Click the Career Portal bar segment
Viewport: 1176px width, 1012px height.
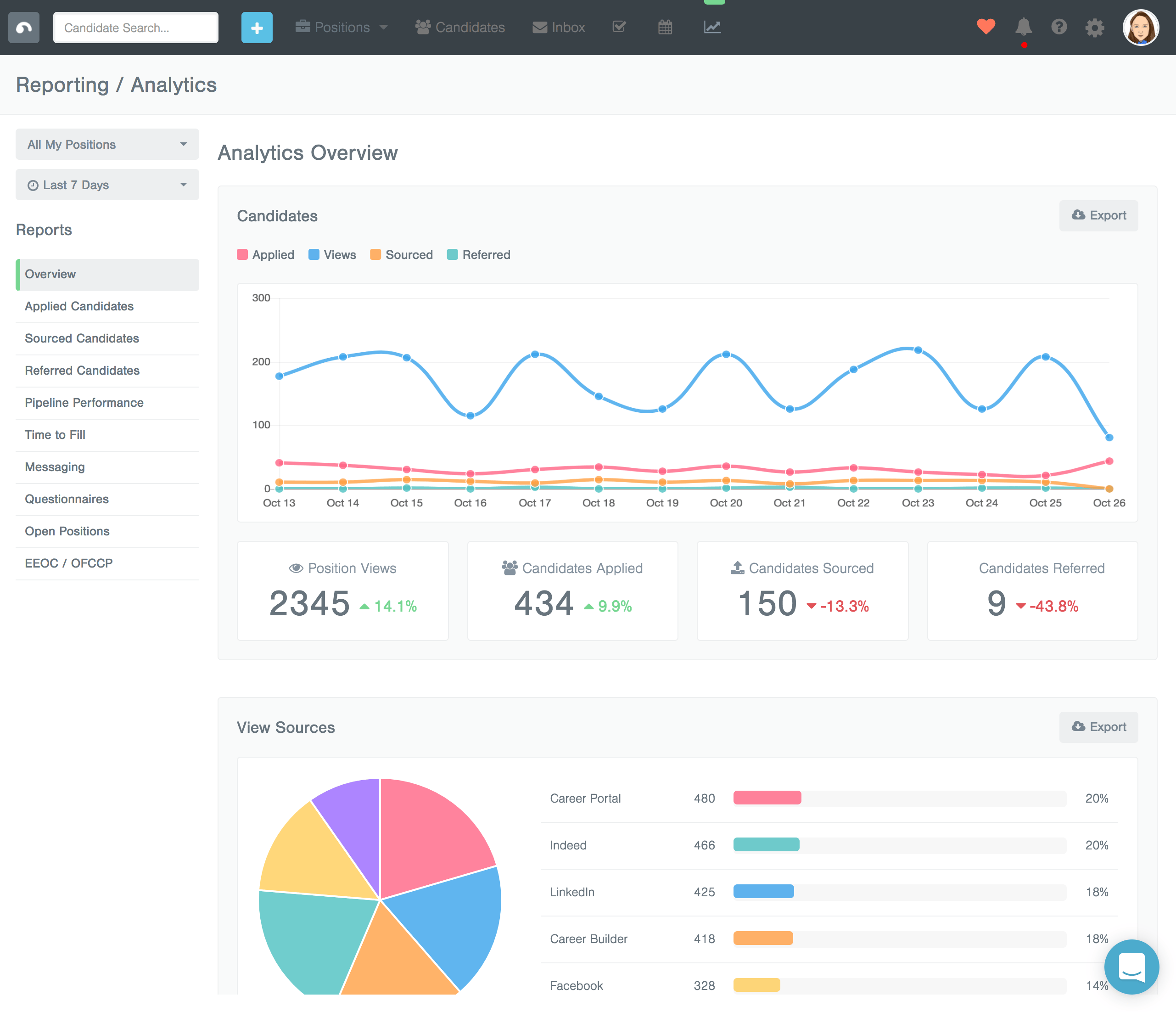767,798
